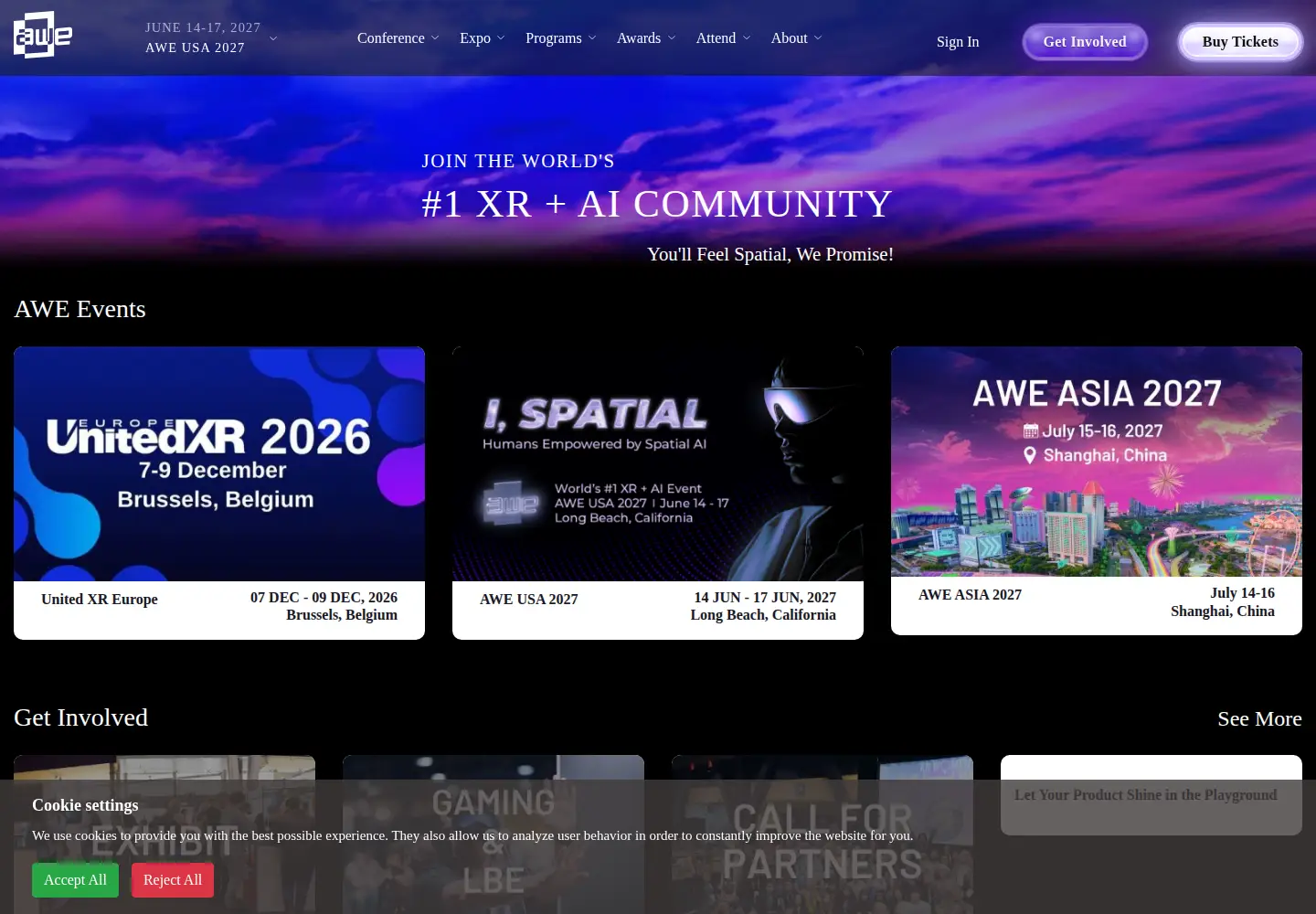Open the I, Spatial AWE USA banner image
The width and height of the screenshot is (1316, 914).
tap(658, 463)
